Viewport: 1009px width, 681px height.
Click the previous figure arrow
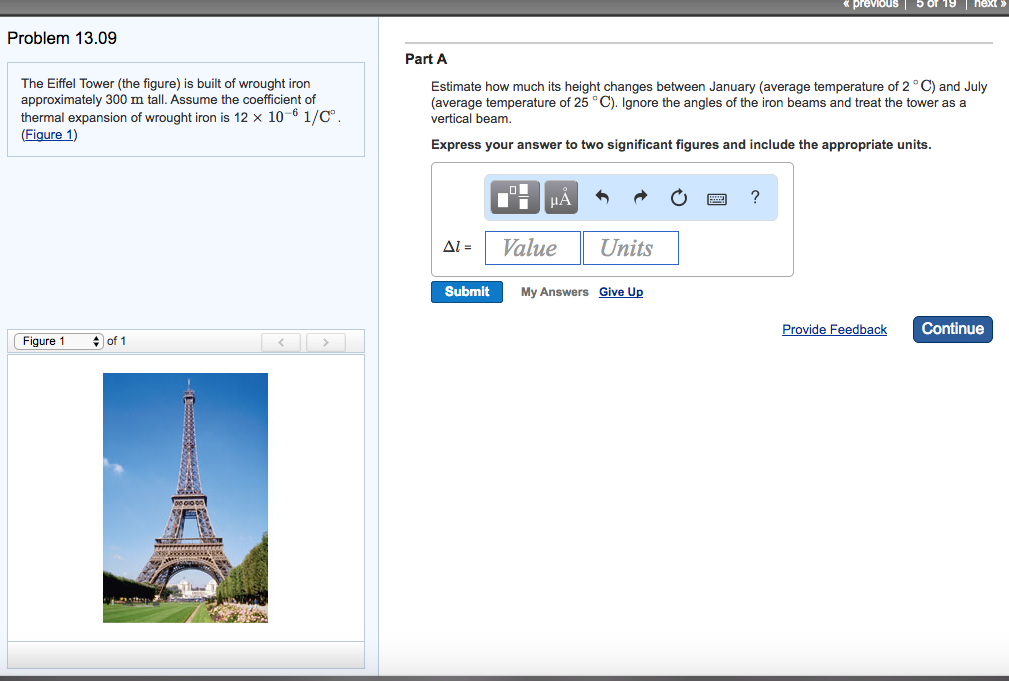[x=280, y=342]
